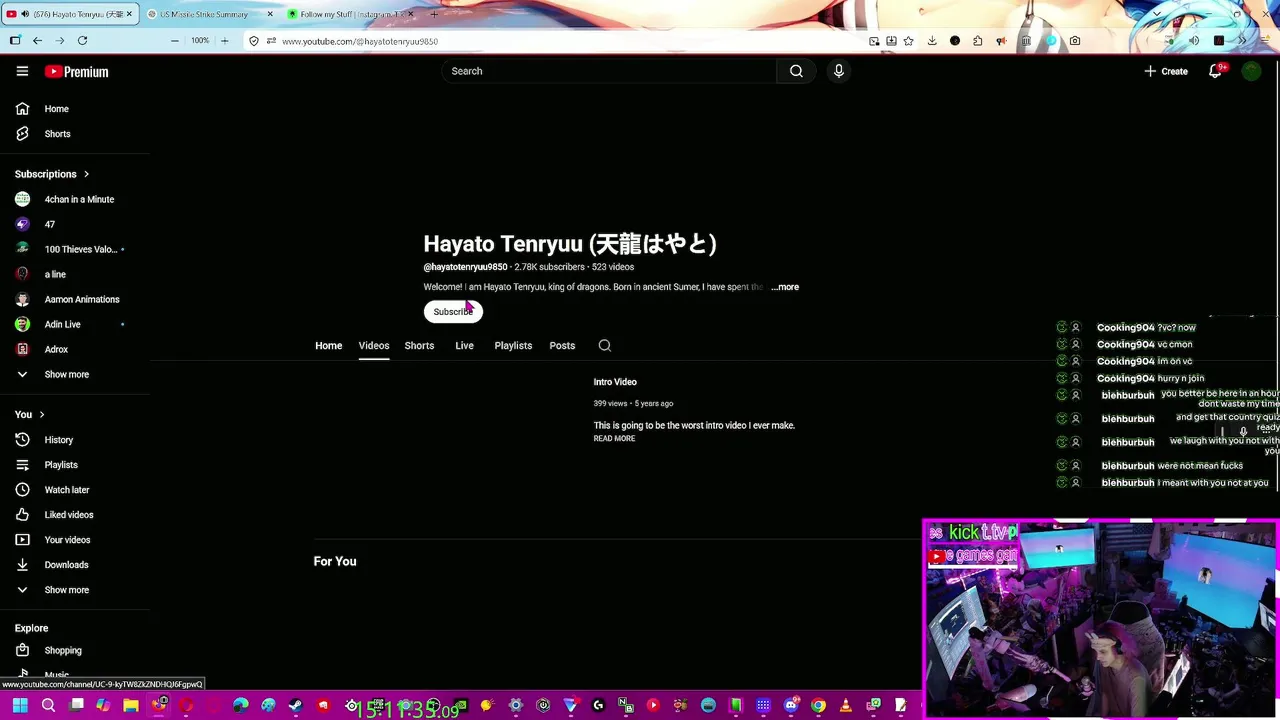Go back in the browser
1280x720 pixels.
(x=37, y=41)
